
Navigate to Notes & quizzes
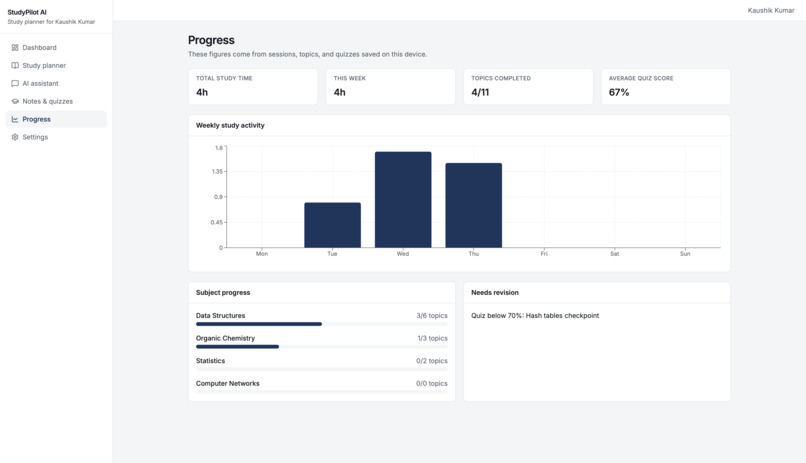(56, 101)
